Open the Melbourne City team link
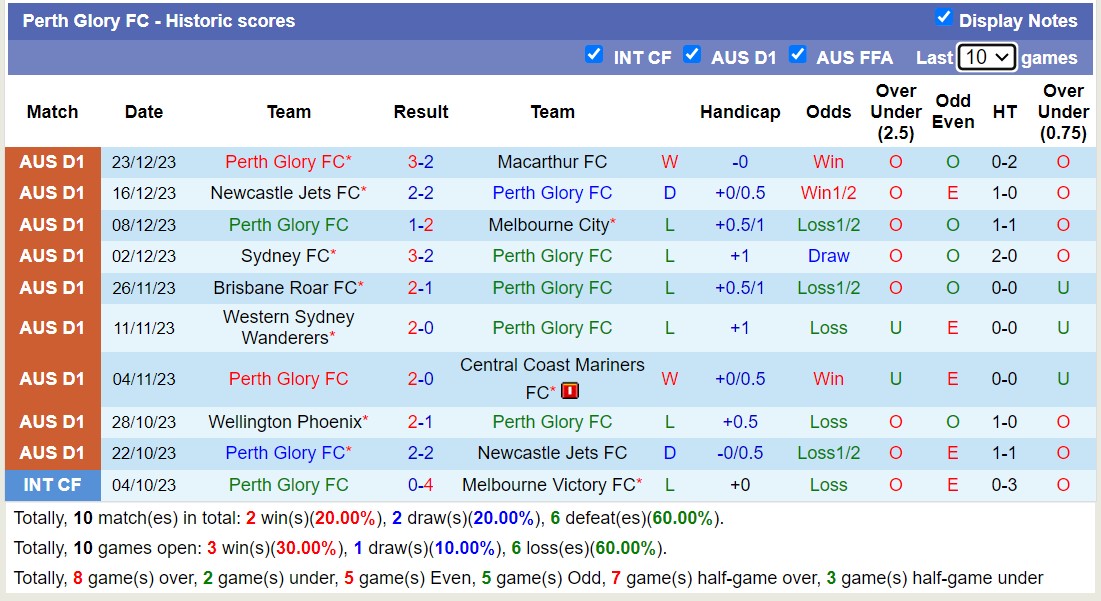 coord(550,224)
